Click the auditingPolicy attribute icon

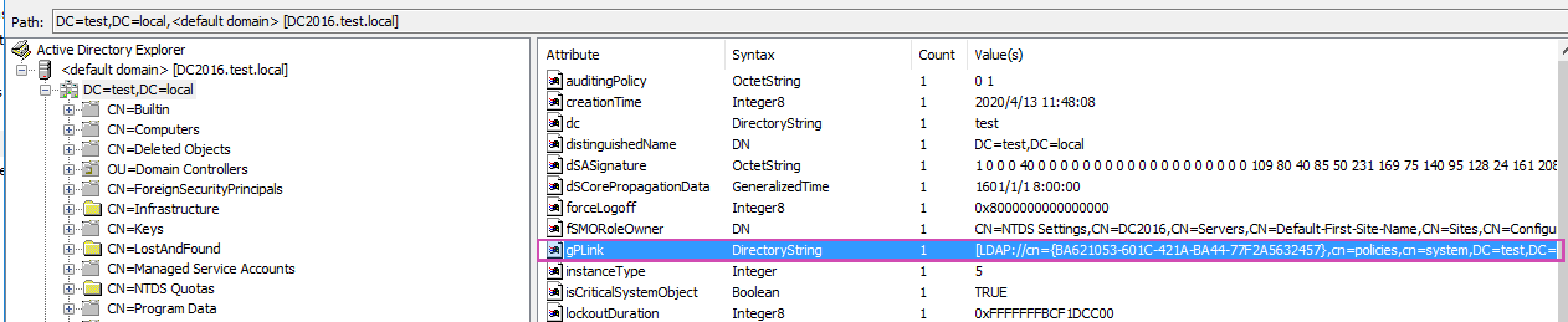coord(554,81)
